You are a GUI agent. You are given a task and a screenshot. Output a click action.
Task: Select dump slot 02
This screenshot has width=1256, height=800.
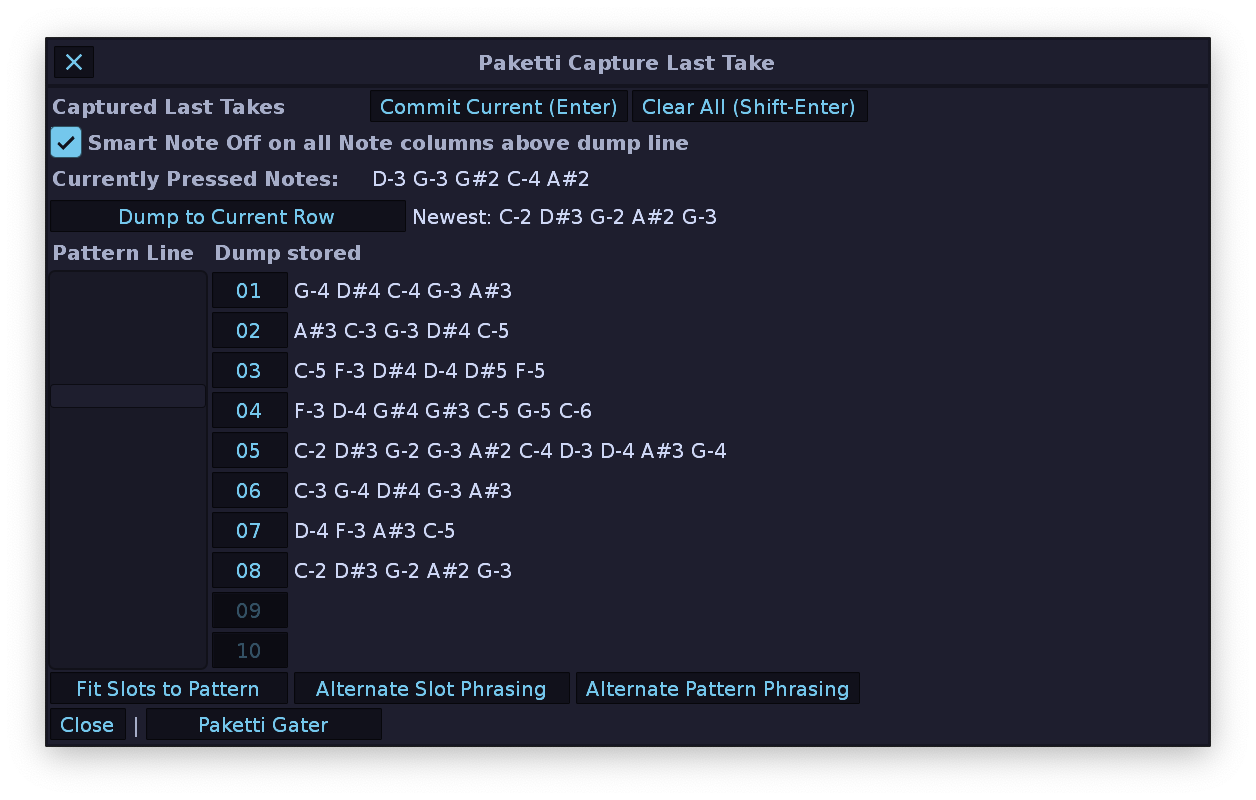(x=249, y=331)
